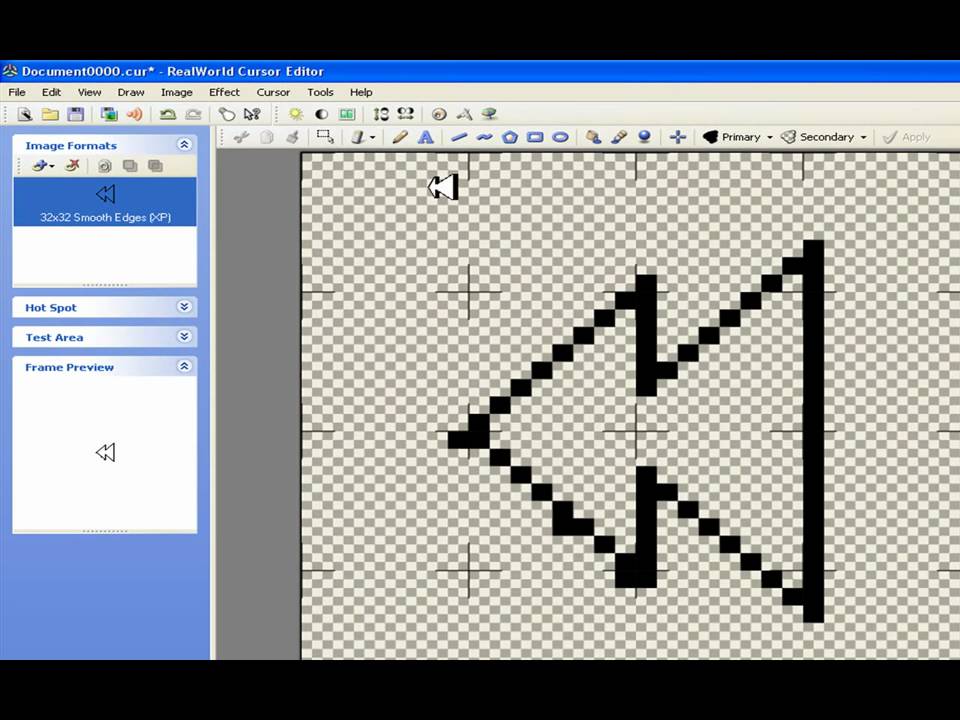This screenshot has height=720, width=960.
Task: Select the Polygon tool
Action: tap(510, 137)
